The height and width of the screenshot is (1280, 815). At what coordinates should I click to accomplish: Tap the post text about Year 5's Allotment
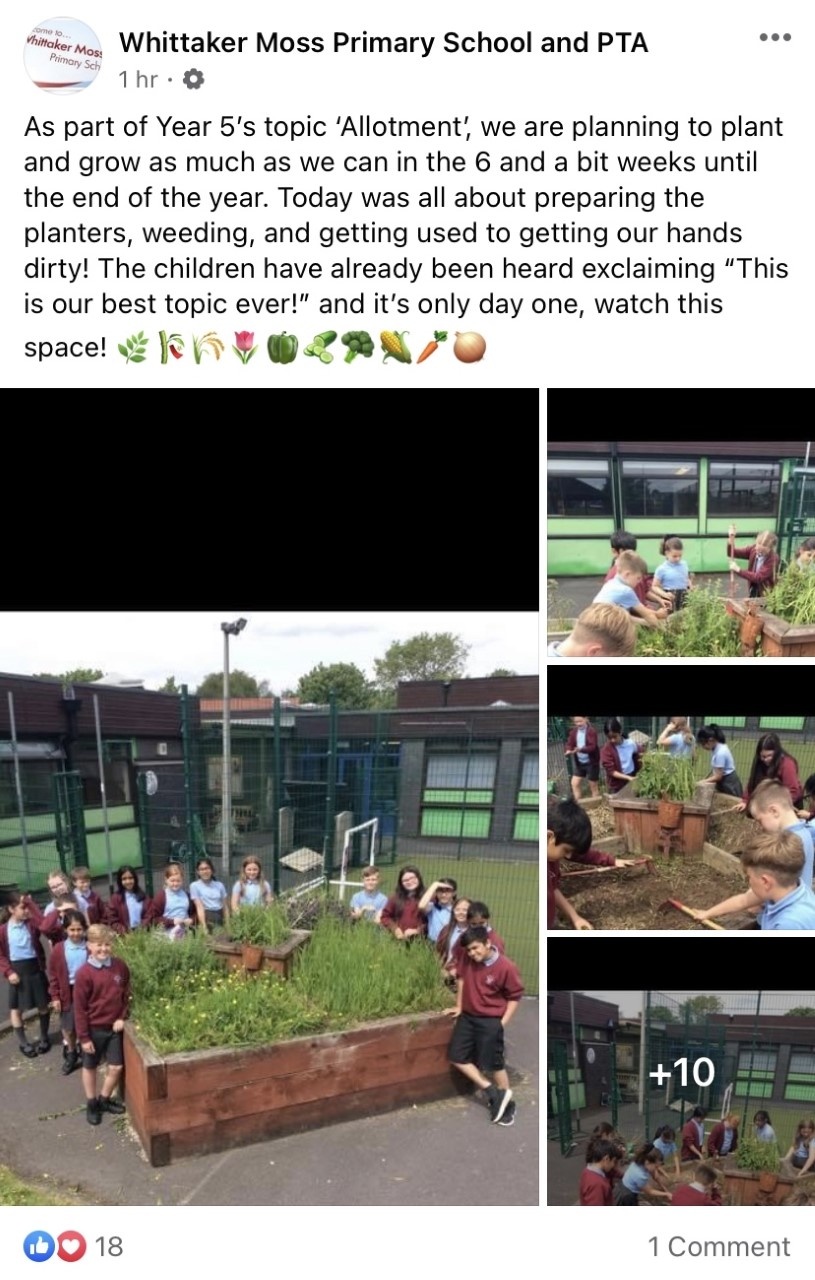[x=406, y=233]
